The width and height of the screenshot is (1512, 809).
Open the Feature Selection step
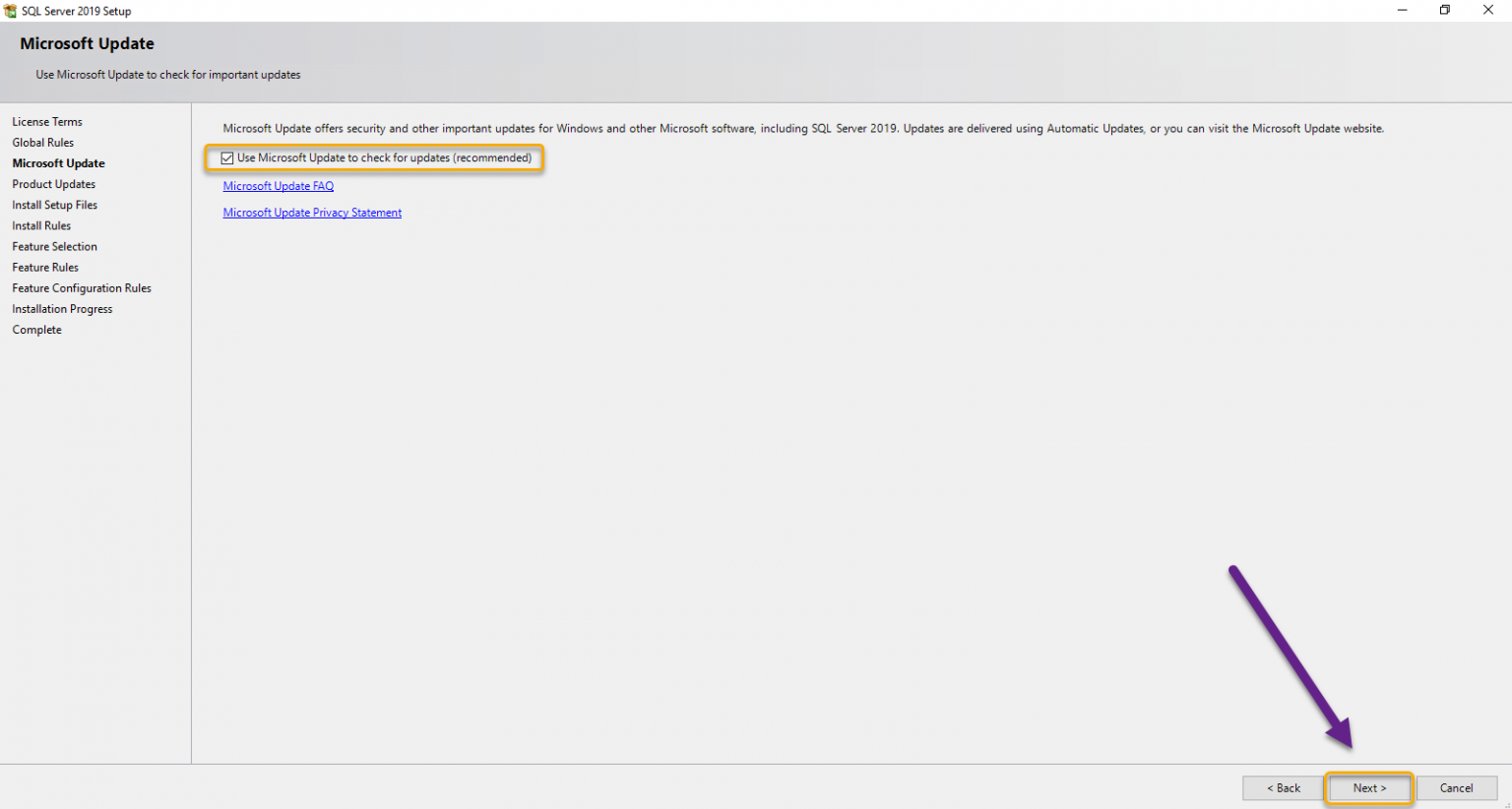(x=54, y=246)
